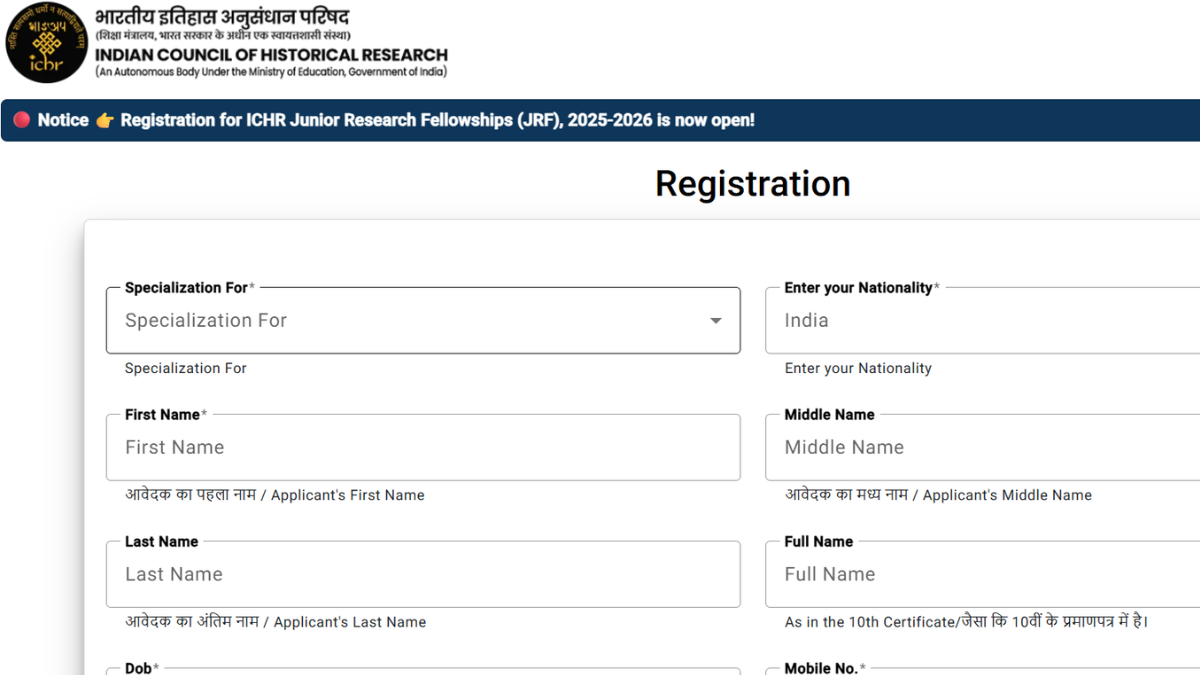
Task: Click the Specialization For dropdown arrow
Action: pyautogui.click(x=716, y=320)
